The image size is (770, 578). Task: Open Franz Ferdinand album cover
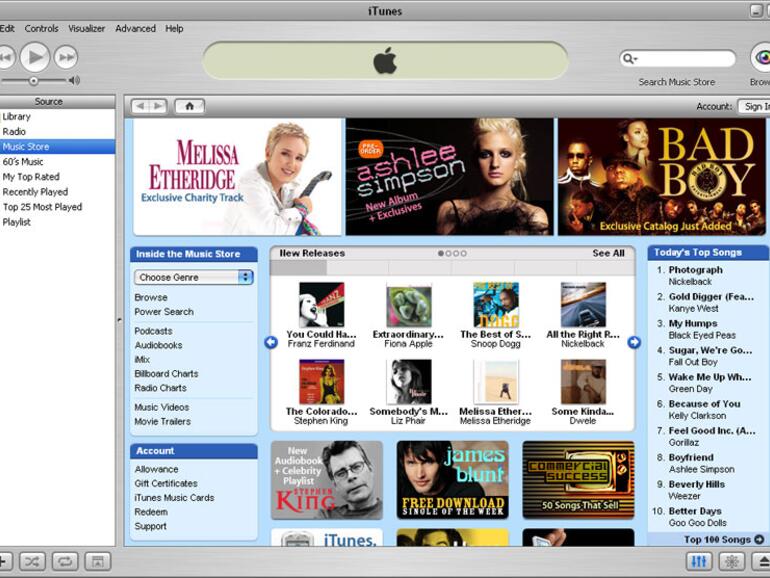coord(322,304)
